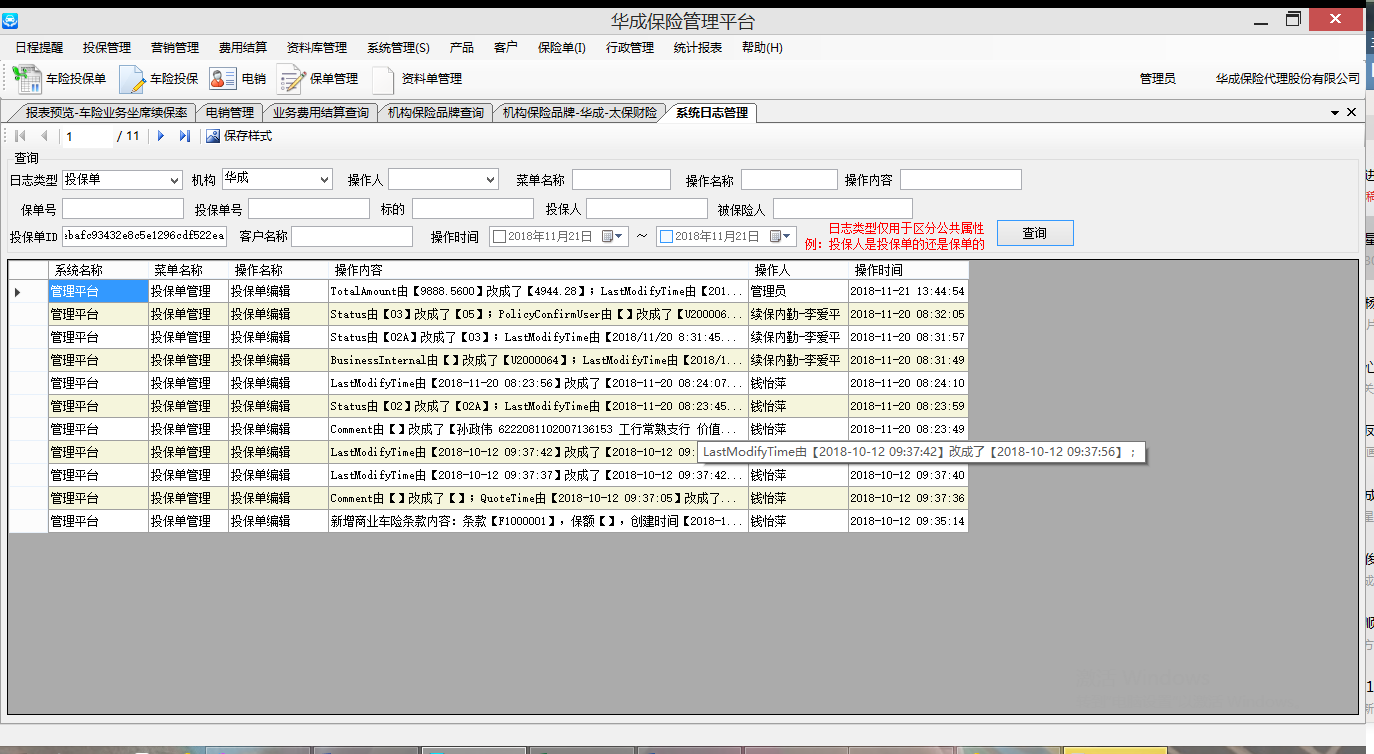Screen dimensions: 1374x754
Task: Open the 产品 menu
Action: (x=461, y=47)
